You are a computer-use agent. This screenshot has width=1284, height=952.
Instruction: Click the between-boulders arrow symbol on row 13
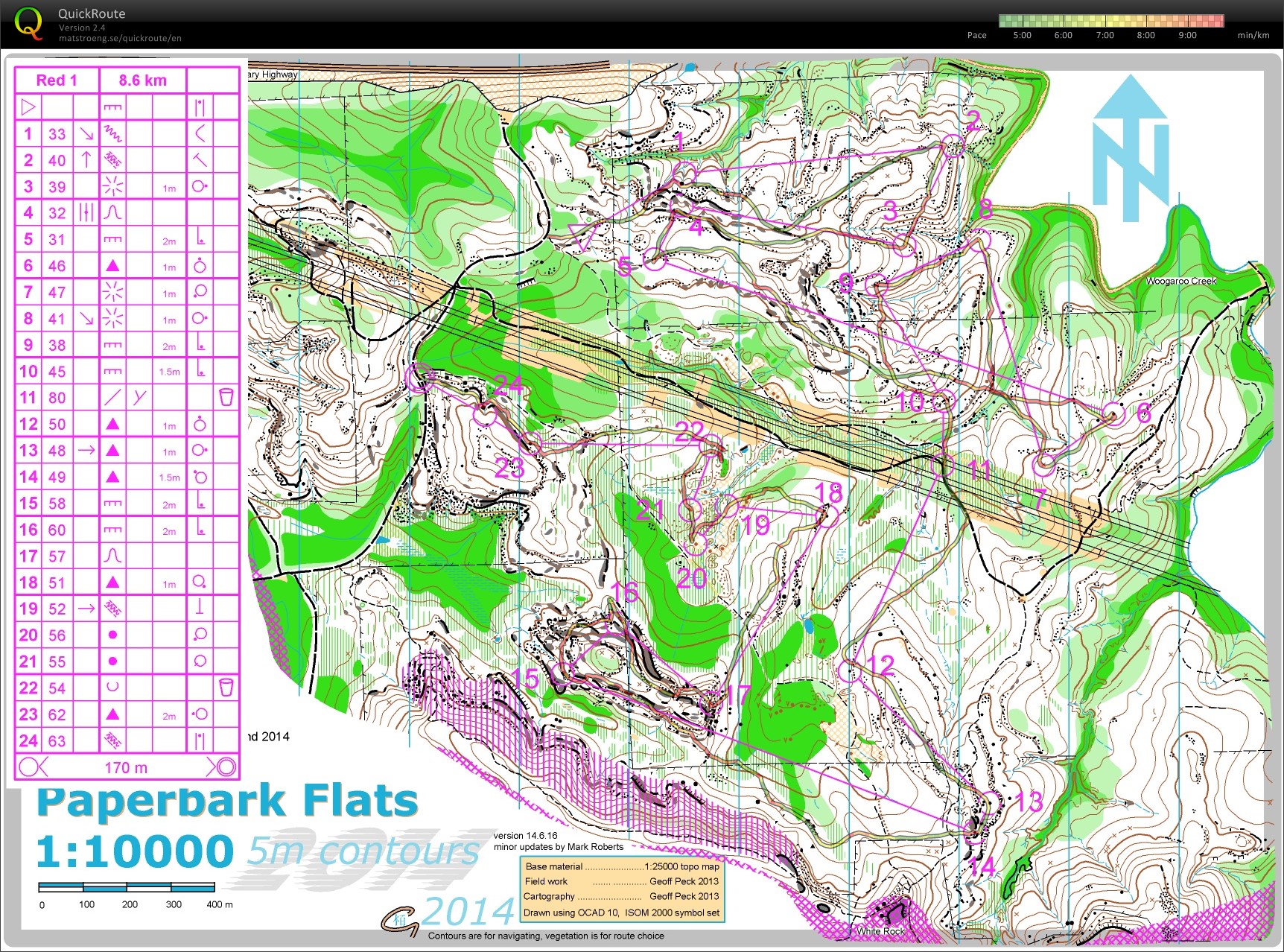tap(86, 450)
